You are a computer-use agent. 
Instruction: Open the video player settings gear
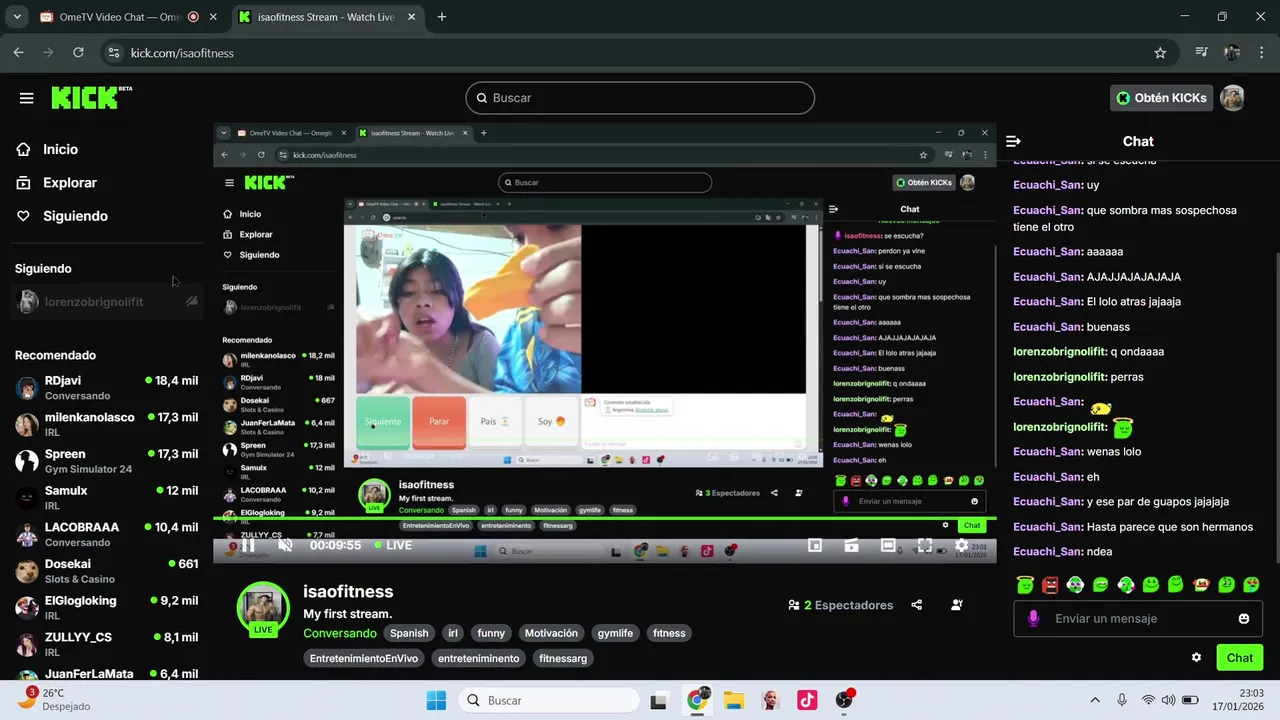pyautogui.click(x=961, y=545)
